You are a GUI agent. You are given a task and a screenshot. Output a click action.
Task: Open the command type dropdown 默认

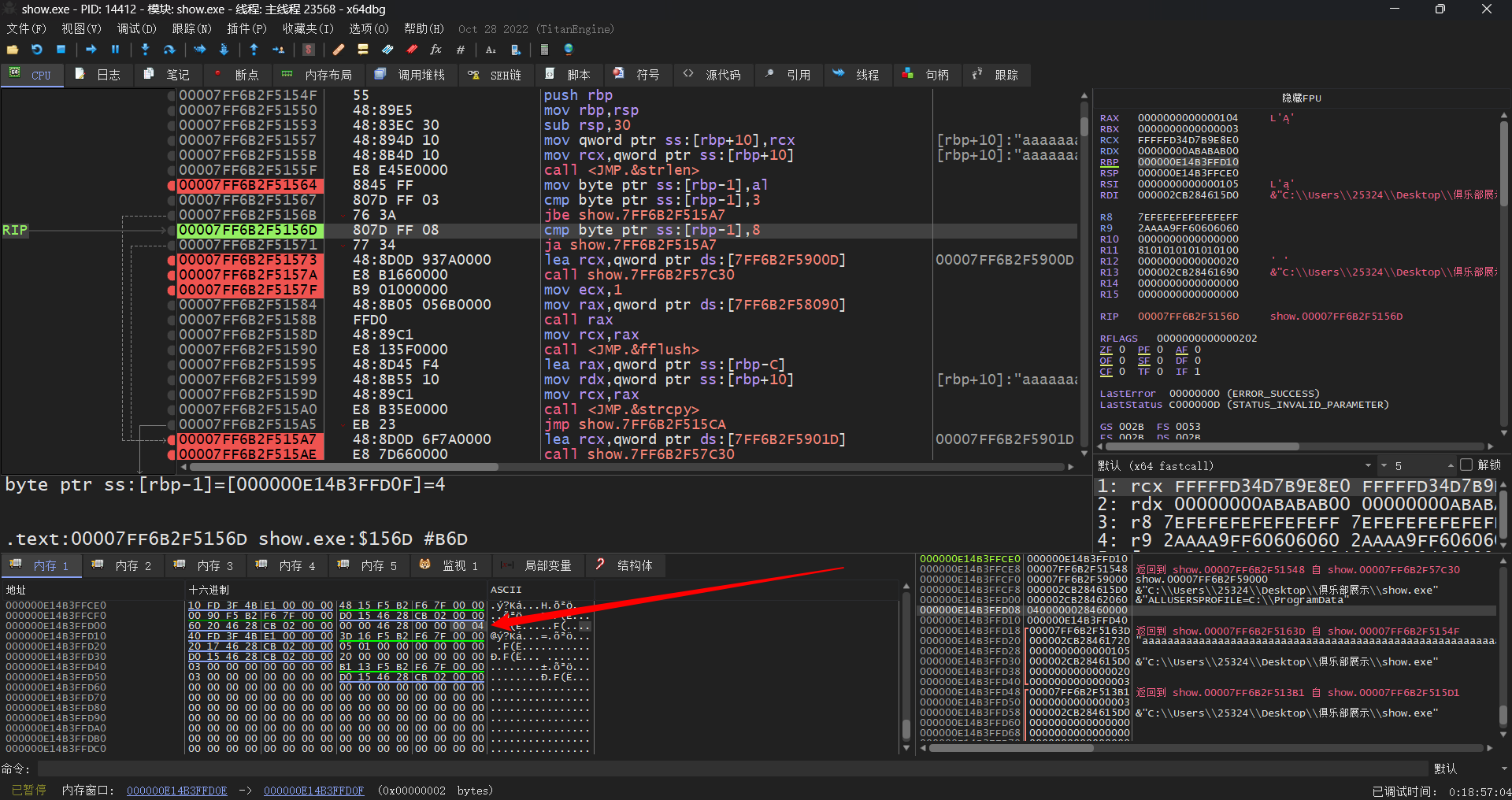click(1470, 769)
